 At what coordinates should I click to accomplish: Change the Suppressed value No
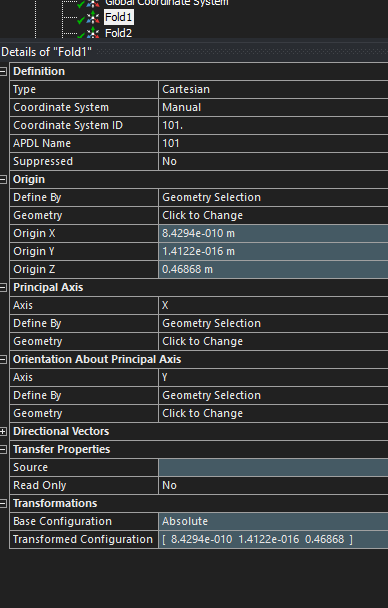(x=273, y=161)
